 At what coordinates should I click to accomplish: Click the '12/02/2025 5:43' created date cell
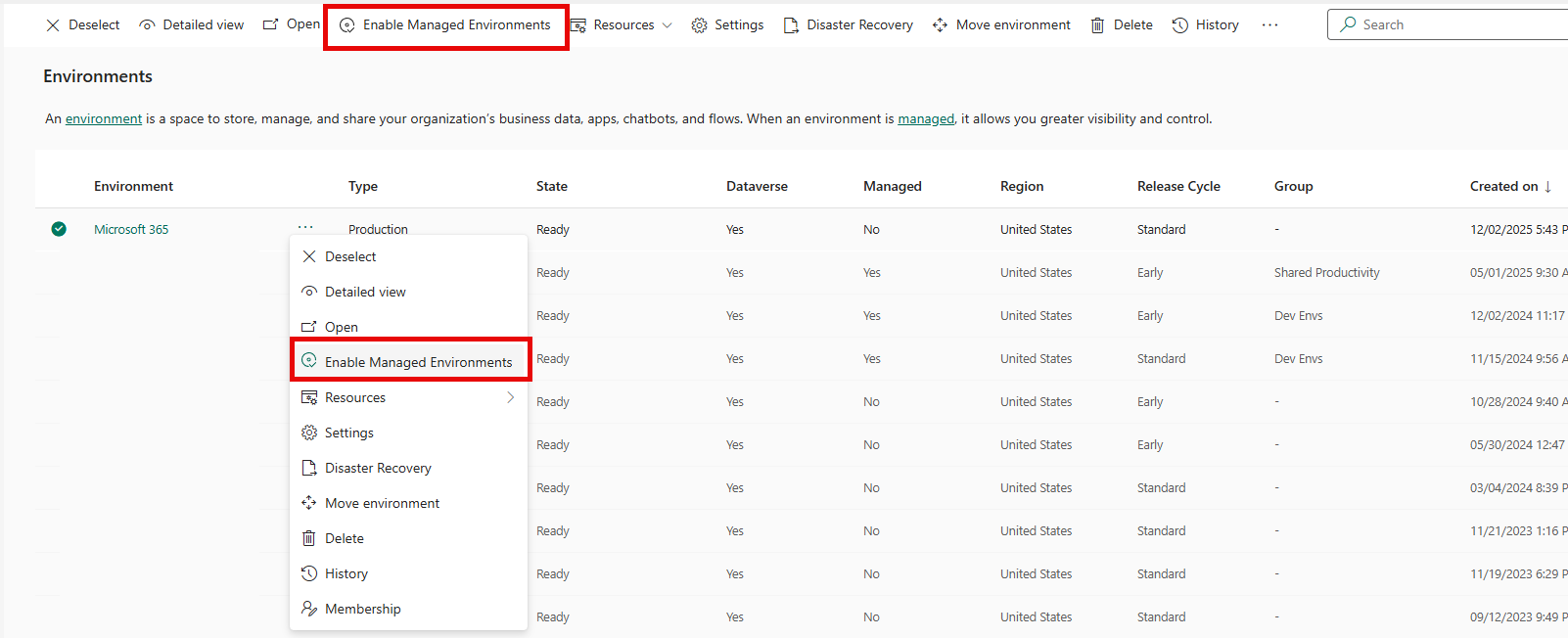(1518, 229)
